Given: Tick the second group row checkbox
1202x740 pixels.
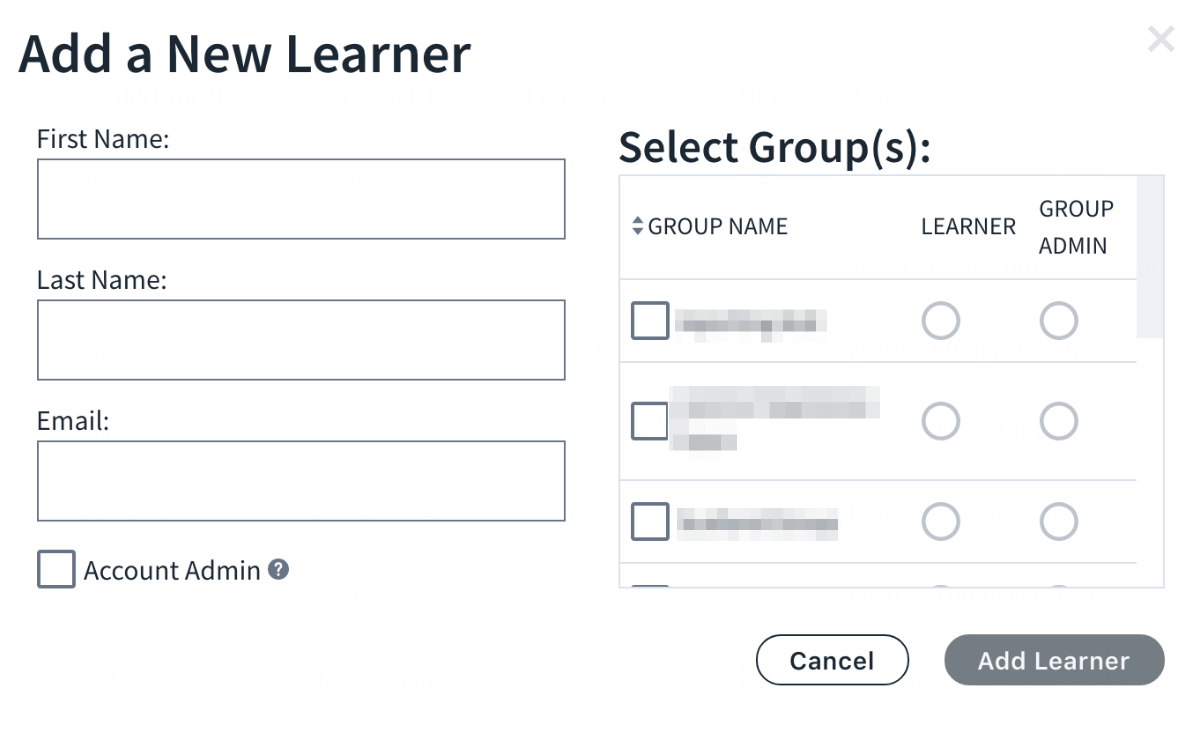Looking at the screenshot, I should pos(650,421).
